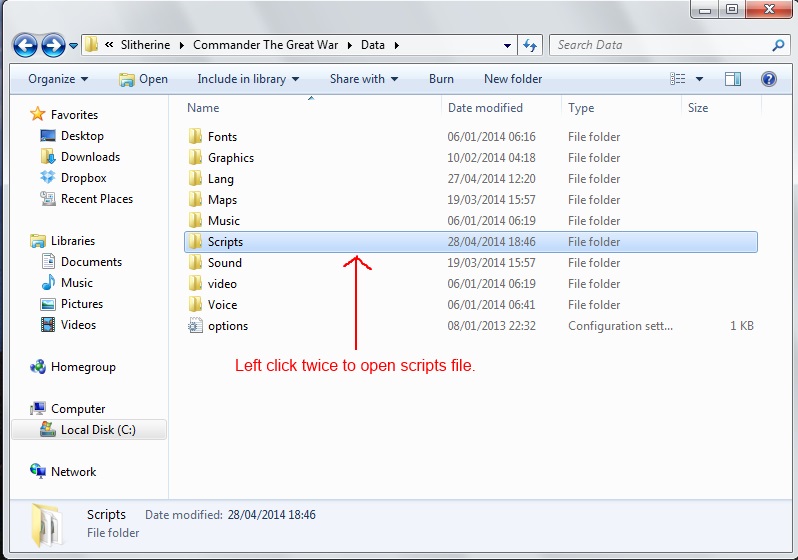Go forward with the Forward arrow button
Screen dimensions: 798x560
click(x=53, y=45)
